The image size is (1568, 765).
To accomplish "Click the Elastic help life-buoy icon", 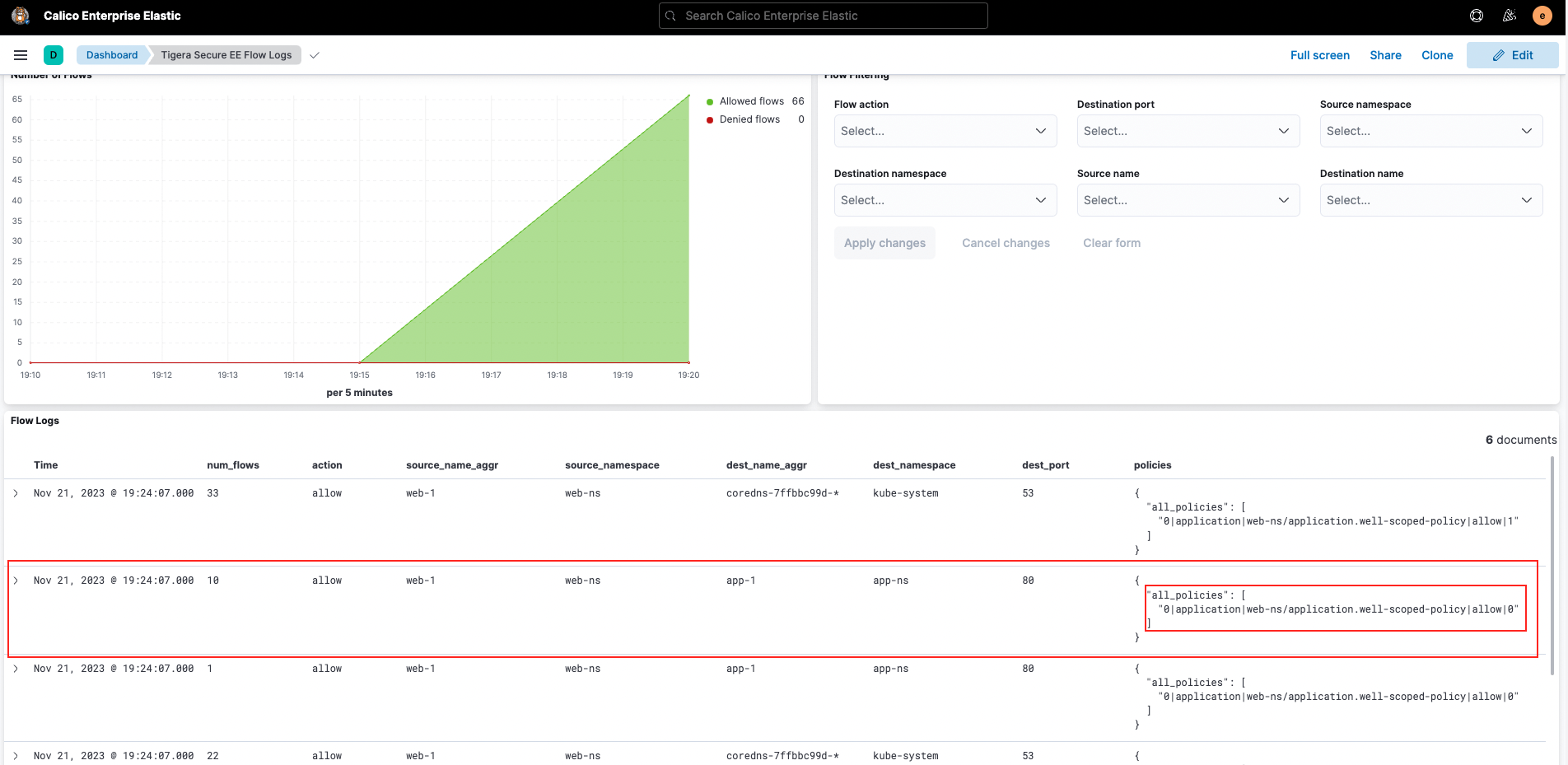I will coord(1476,15).
